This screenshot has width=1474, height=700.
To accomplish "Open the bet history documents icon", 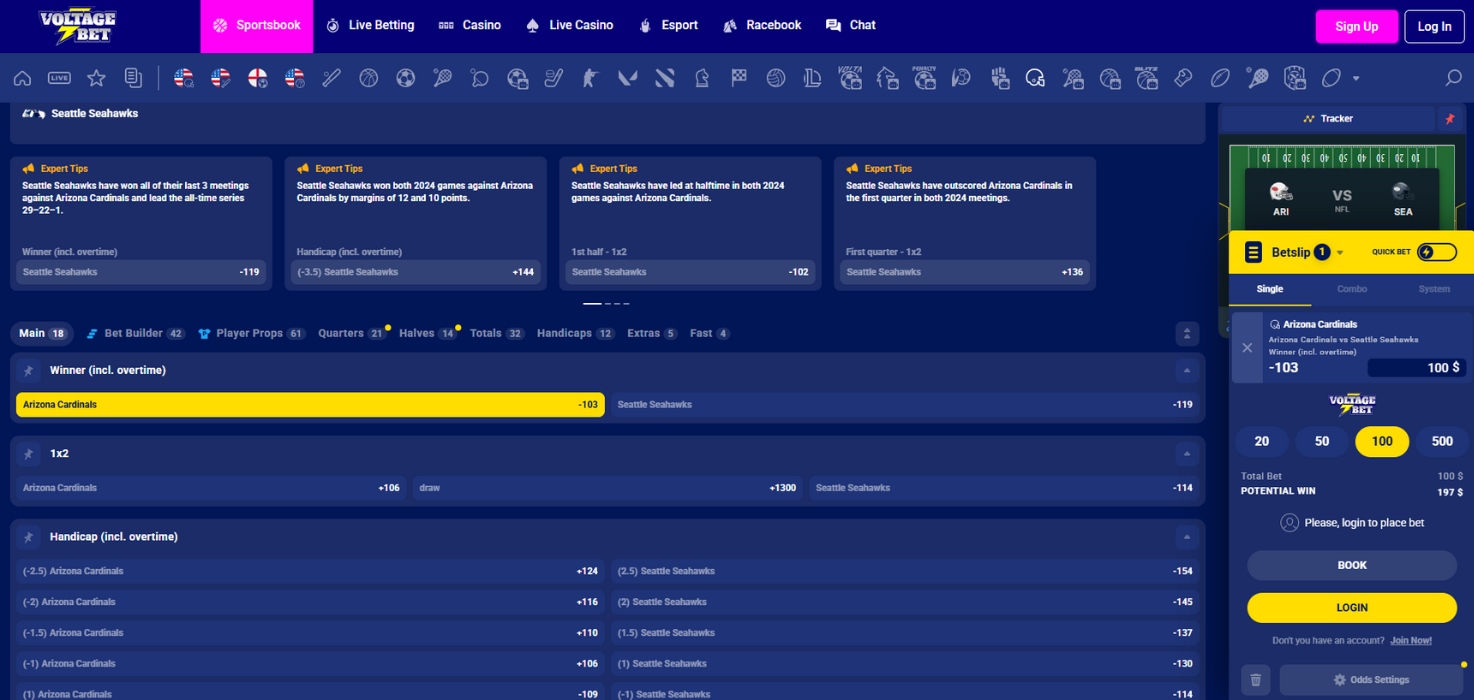I will (x=133, y=78).
